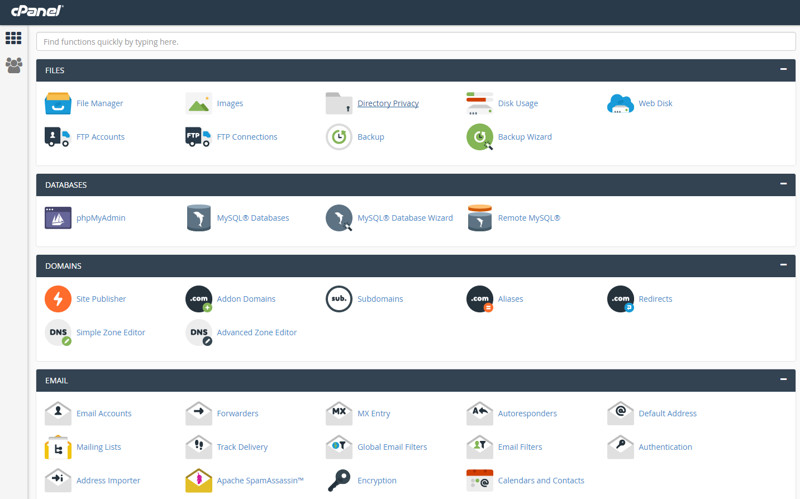800x499 pixels.
Task: Go to the Track Delivery link
Action: click(x=242, y=447)
